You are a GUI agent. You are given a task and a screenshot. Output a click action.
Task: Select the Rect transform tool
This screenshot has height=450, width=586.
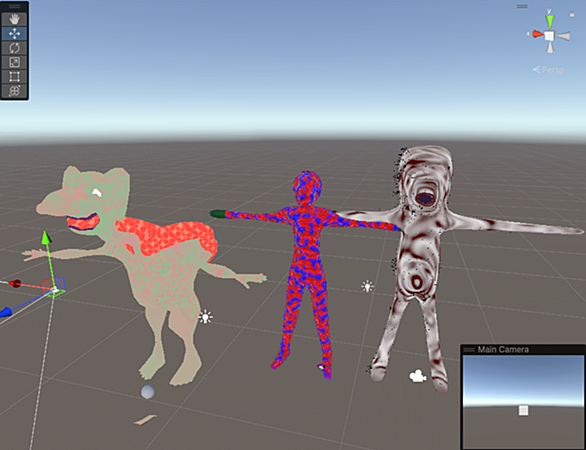pos(14,77)
